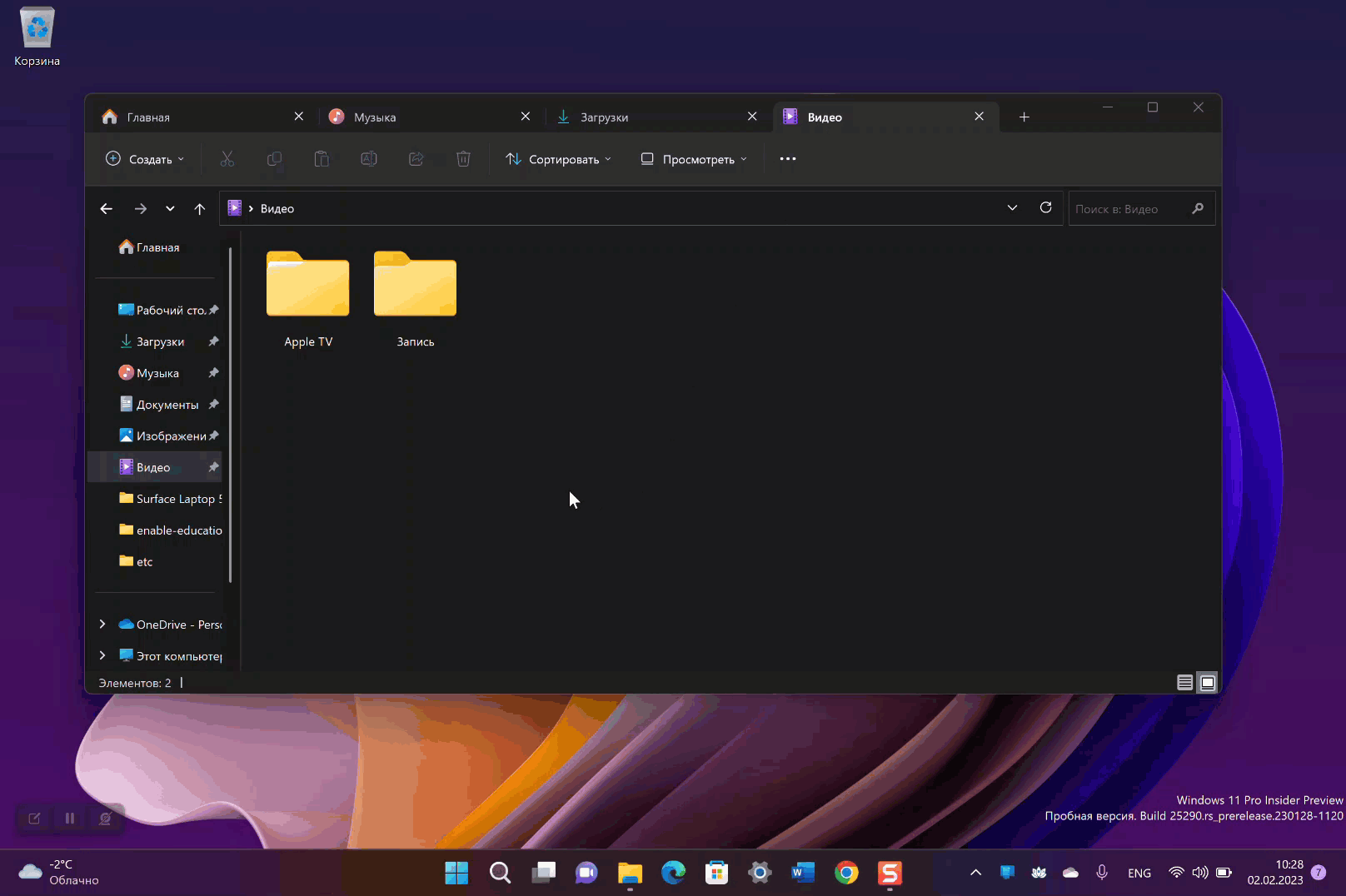
Task: Open the weather widget Облачно
Action: [x=58, y=873]
